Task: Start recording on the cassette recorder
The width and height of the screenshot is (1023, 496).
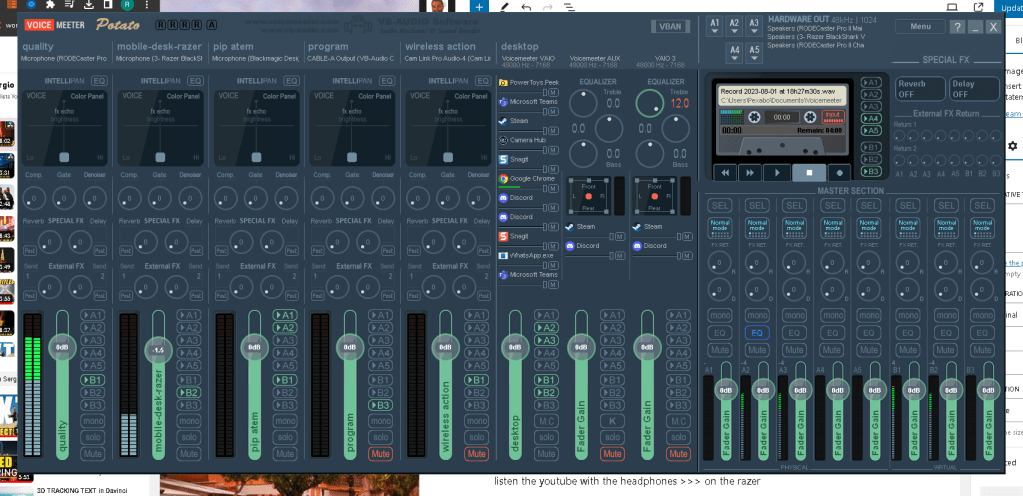Action: coord(840,173)
